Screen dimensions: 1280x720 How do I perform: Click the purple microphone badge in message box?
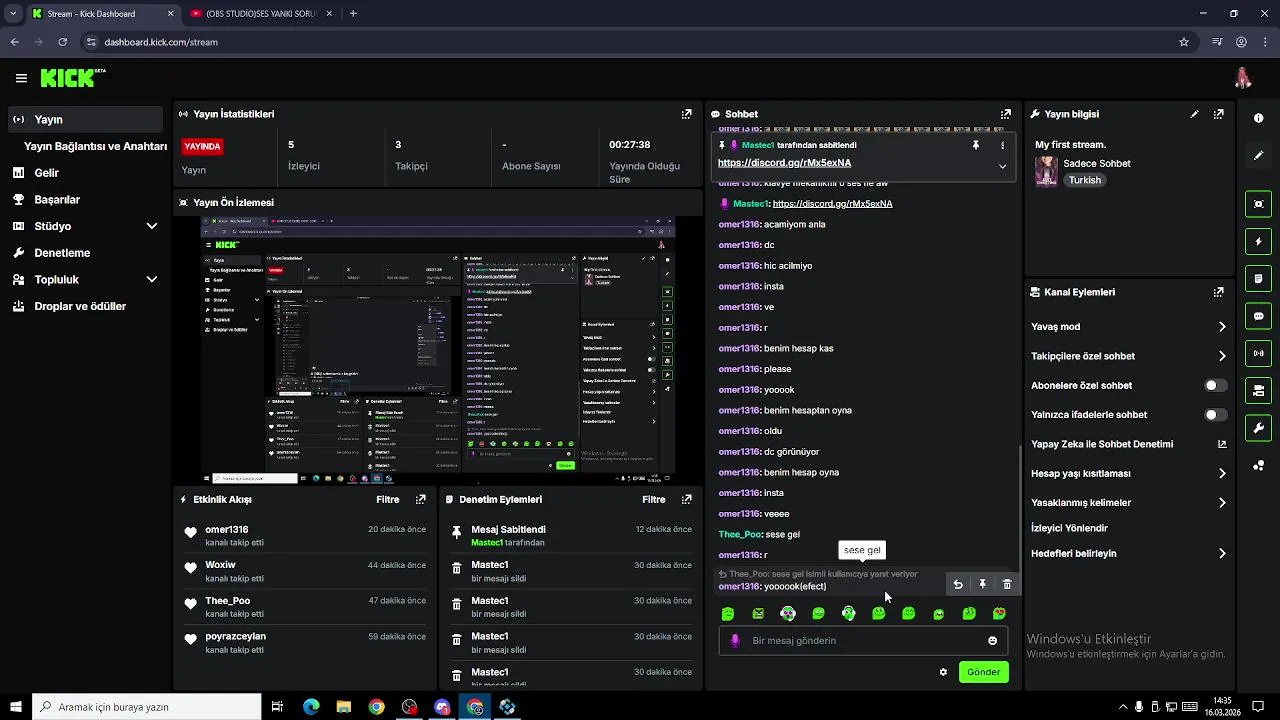coord(736,641)
